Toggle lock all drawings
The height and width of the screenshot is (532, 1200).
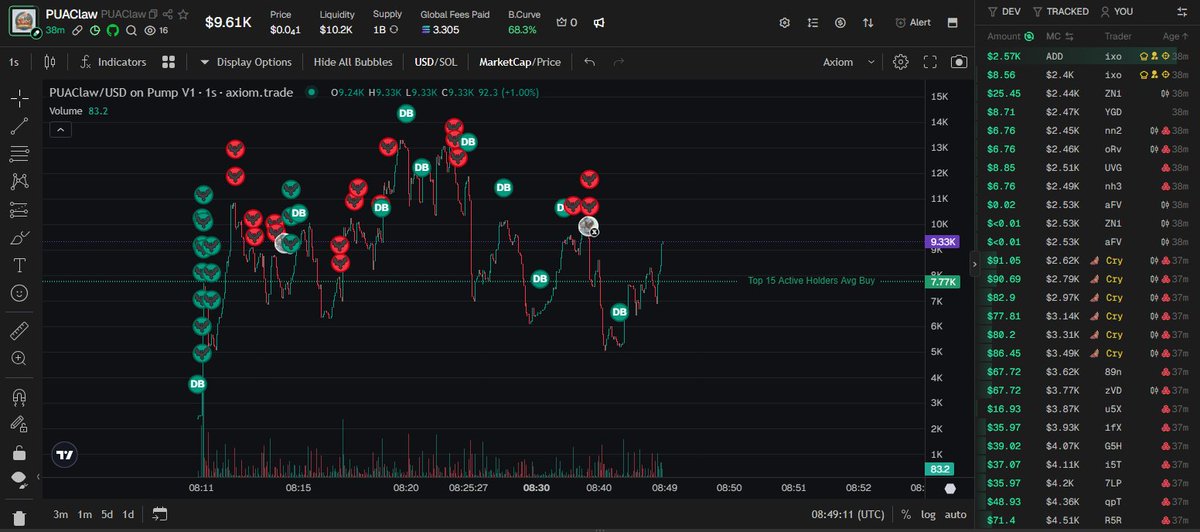[x=19, y=451]
